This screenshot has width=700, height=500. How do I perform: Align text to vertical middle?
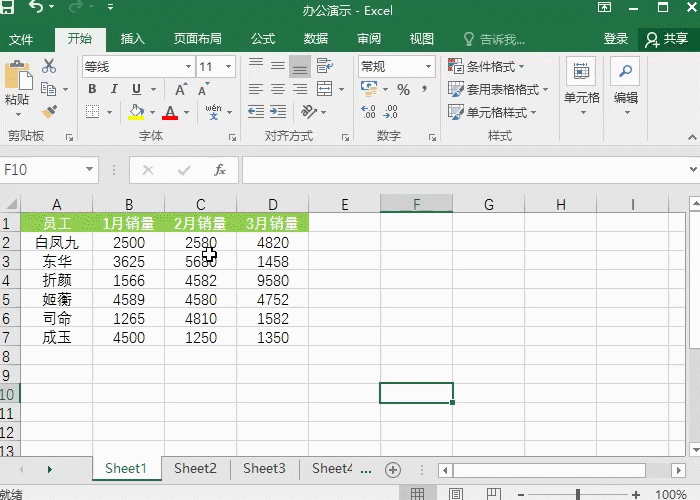[278, 66]
